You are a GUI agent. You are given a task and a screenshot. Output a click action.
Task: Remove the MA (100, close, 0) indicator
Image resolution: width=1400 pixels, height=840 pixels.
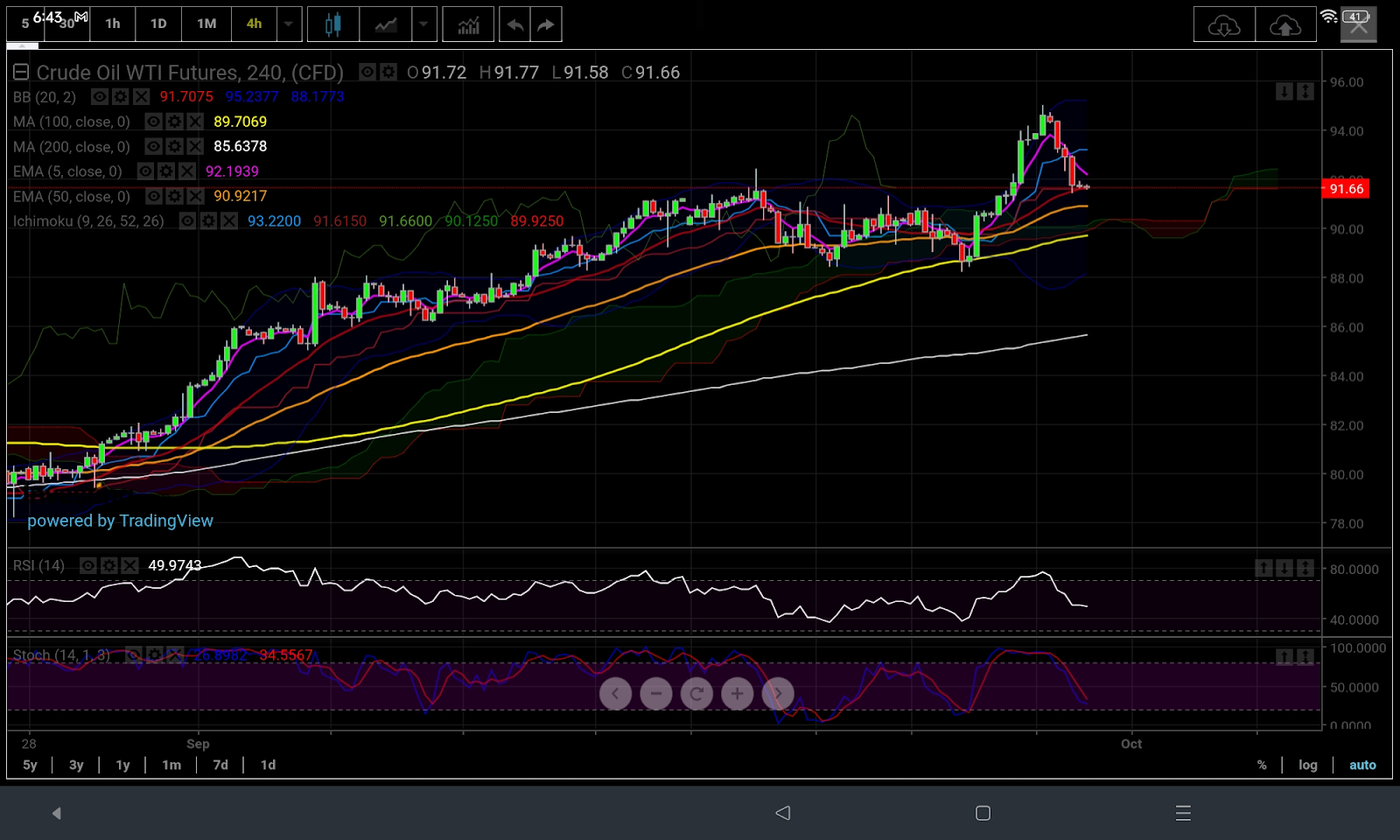click(x=195, y=122)
